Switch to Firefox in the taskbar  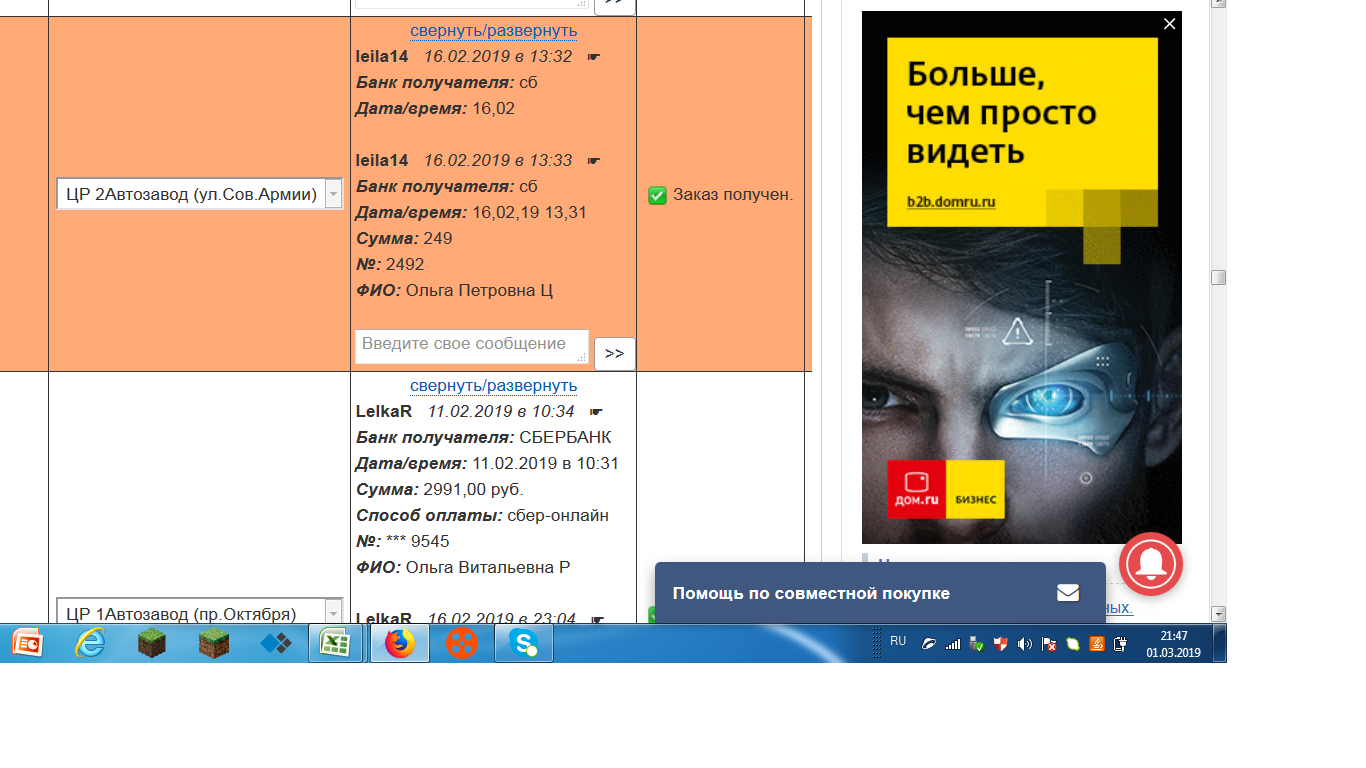(399, 644)
